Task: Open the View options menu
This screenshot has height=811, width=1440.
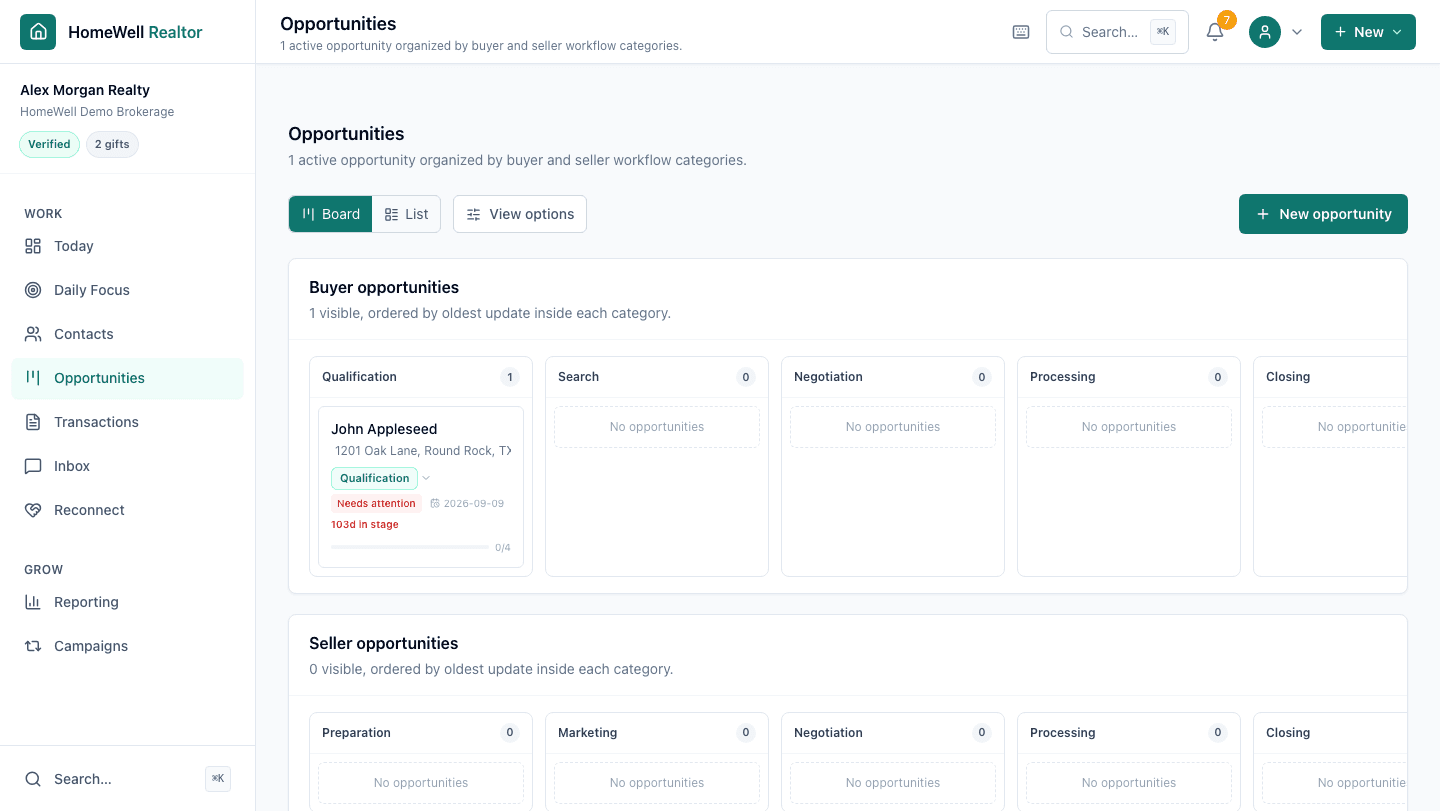Action: [x=520, y=214]
